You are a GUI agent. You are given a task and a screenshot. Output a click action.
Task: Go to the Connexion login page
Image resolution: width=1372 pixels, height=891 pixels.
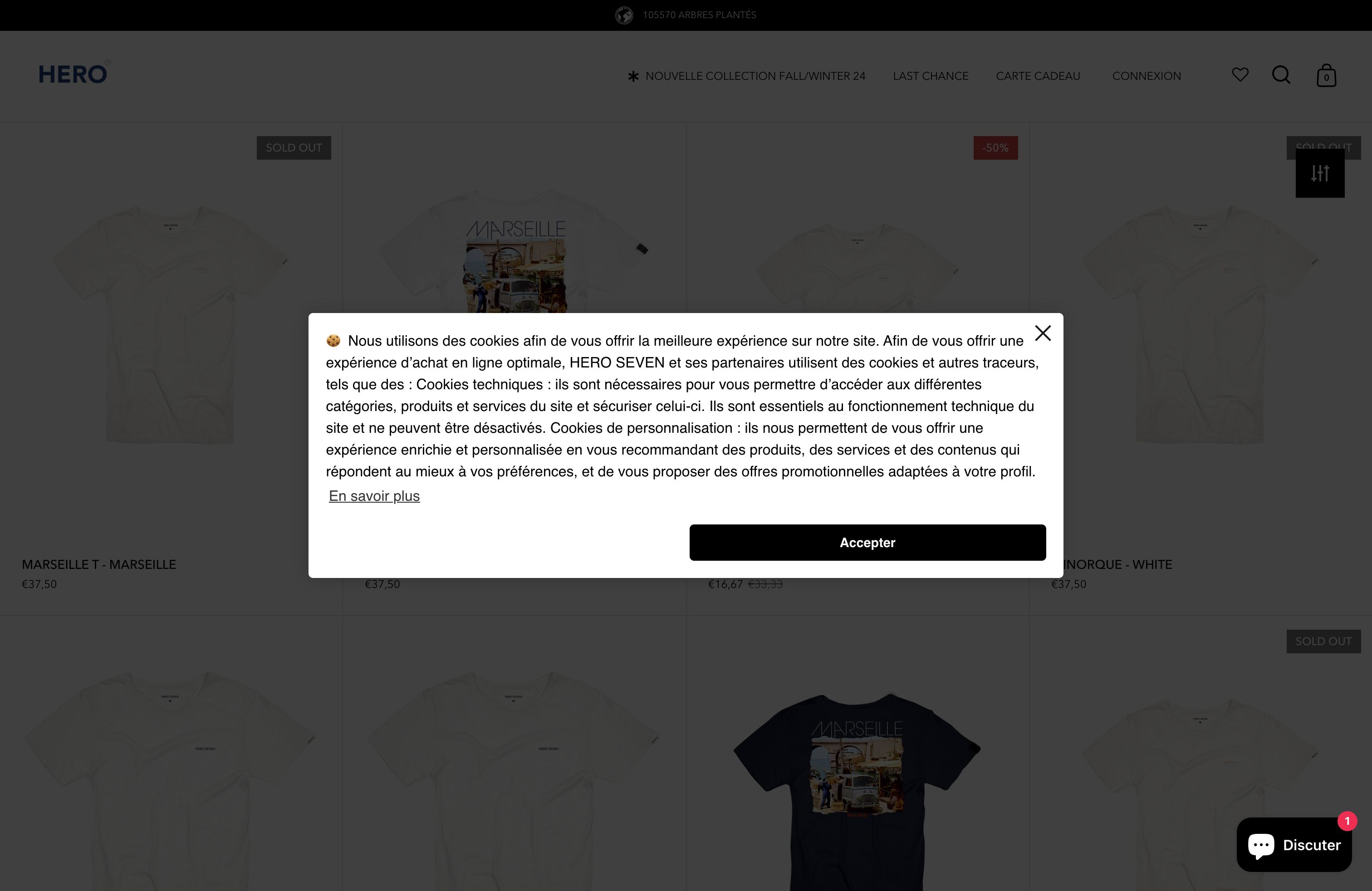pos(1146,76)
